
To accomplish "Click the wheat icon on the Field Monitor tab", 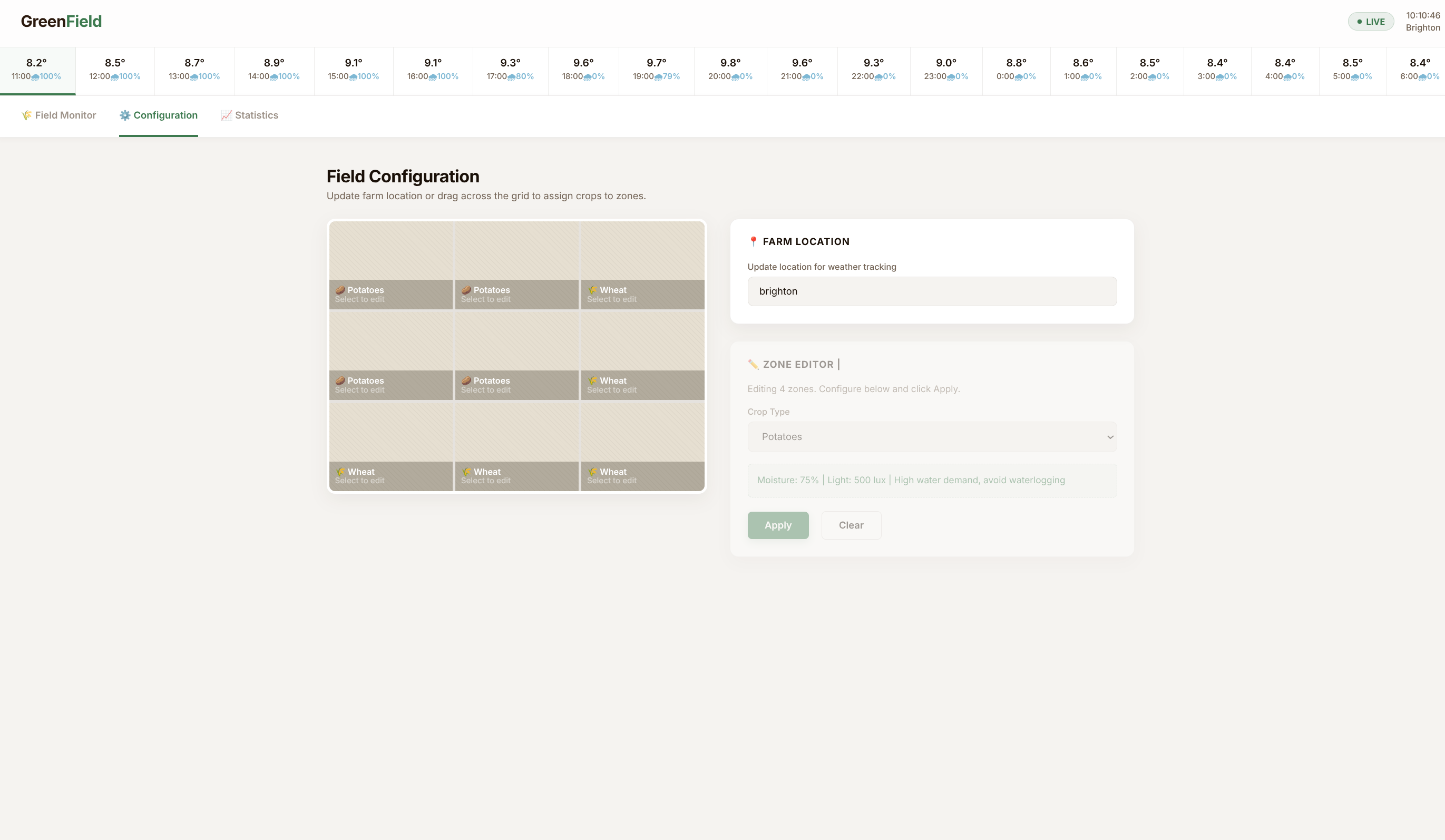I will 26,115.
